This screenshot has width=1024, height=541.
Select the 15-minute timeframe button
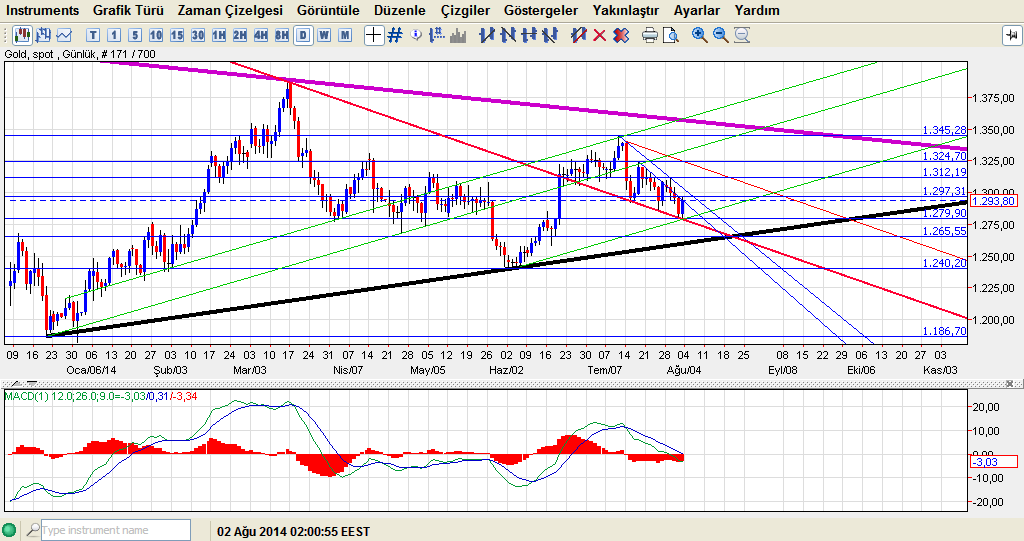[x=176, y=35]
